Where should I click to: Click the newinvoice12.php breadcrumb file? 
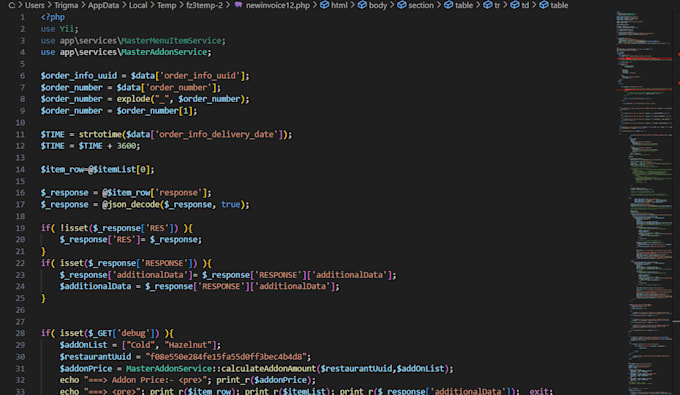pyautogui.click(x=278, y=5)
